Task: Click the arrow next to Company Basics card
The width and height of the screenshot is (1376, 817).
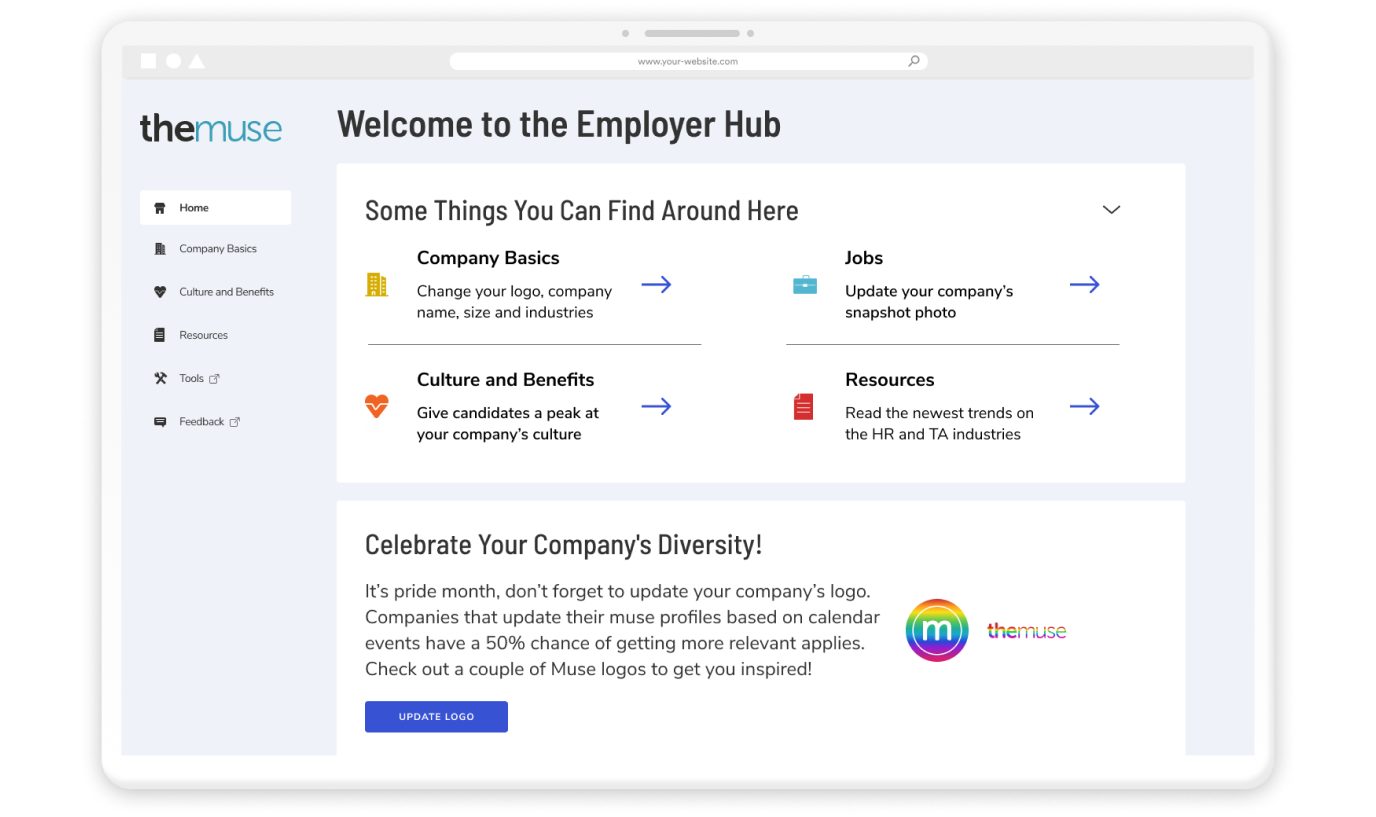Action: click(x=656, y=285)
